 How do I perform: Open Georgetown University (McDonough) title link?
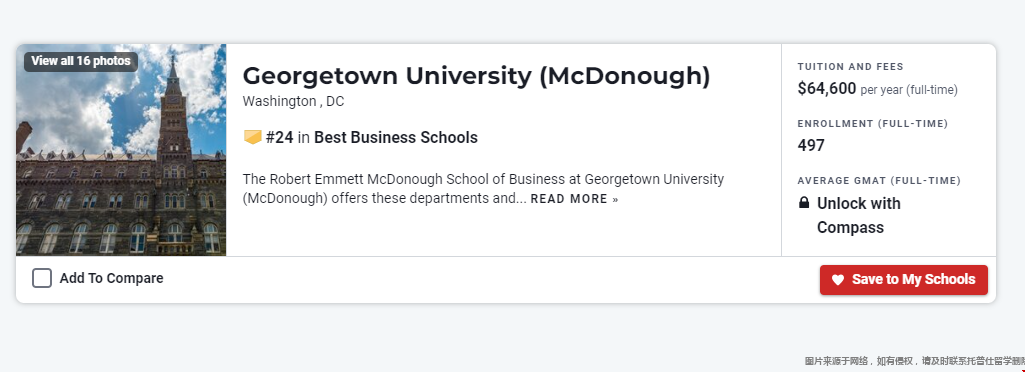pos(476,76)
